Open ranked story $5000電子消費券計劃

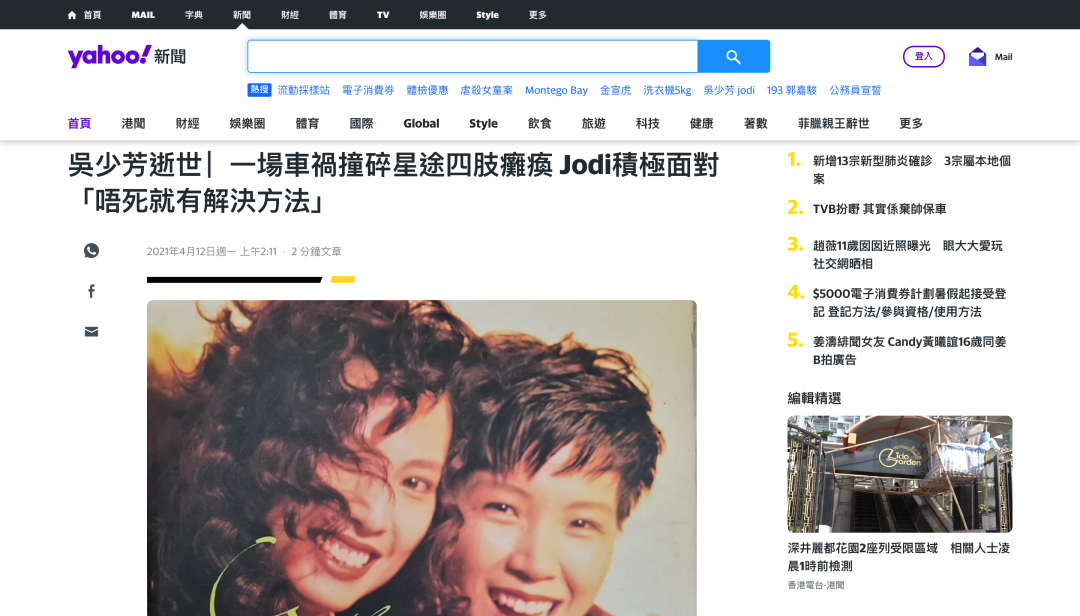point(909,302)
